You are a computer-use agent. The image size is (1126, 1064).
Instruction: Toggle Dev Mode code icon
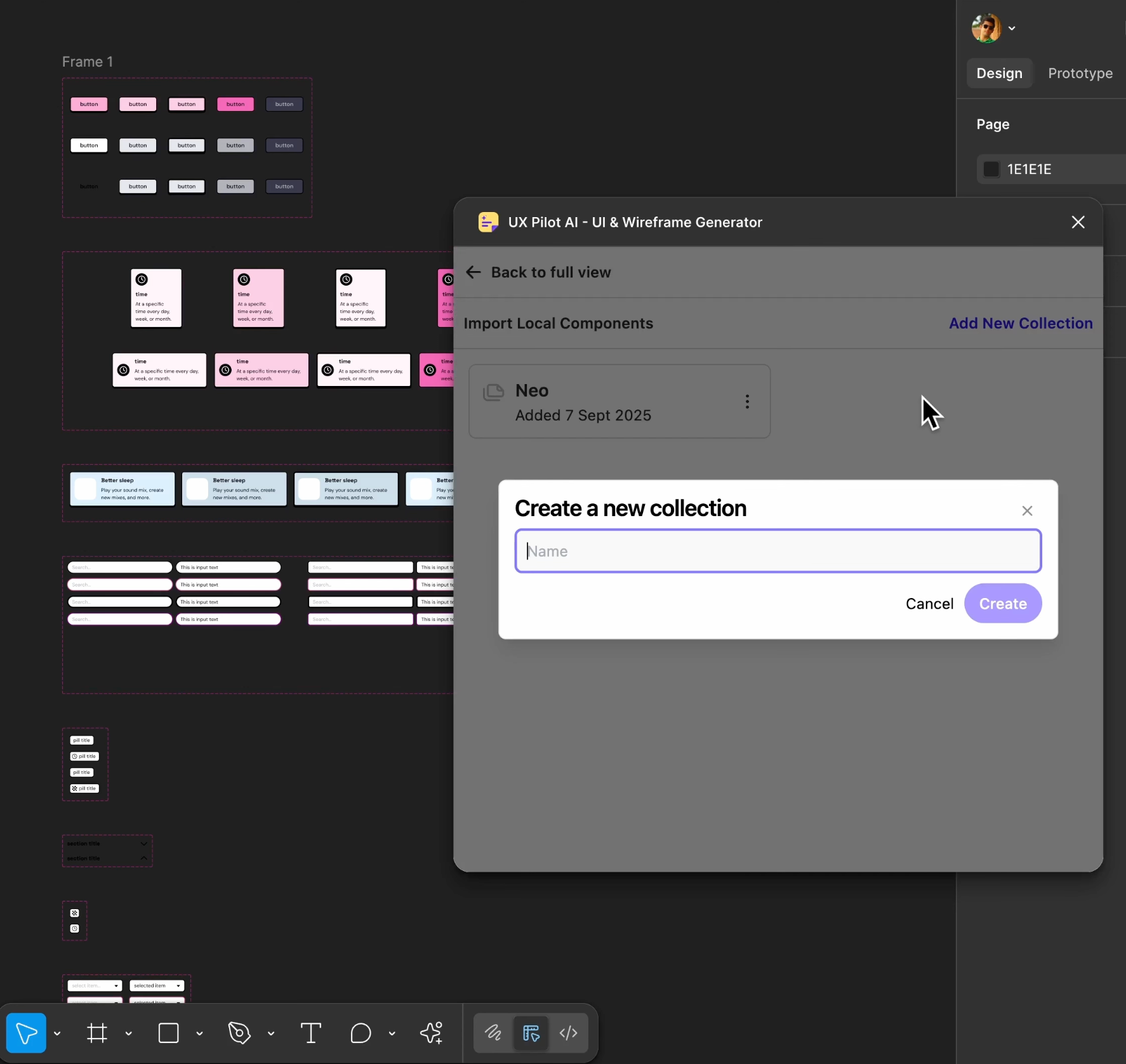point(568,1033)
